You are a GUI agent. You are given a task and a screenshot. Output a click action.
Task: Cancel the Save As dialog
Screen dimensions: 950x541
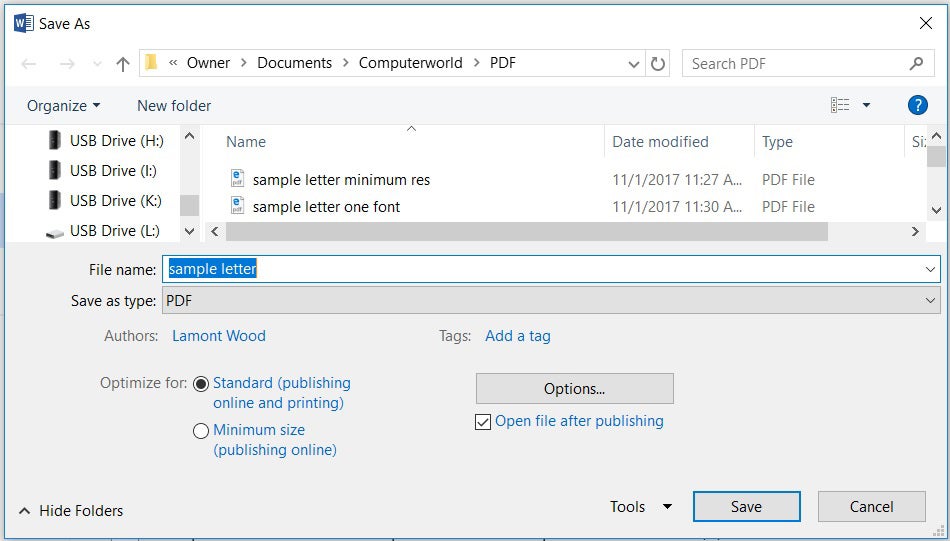871,506
